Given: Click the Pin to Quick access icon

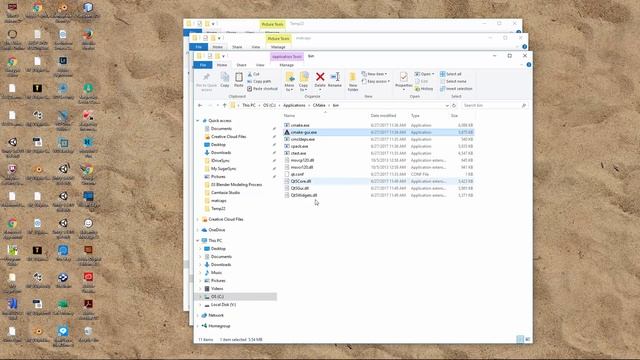Looking at the screenshot, I should [206, 81].
